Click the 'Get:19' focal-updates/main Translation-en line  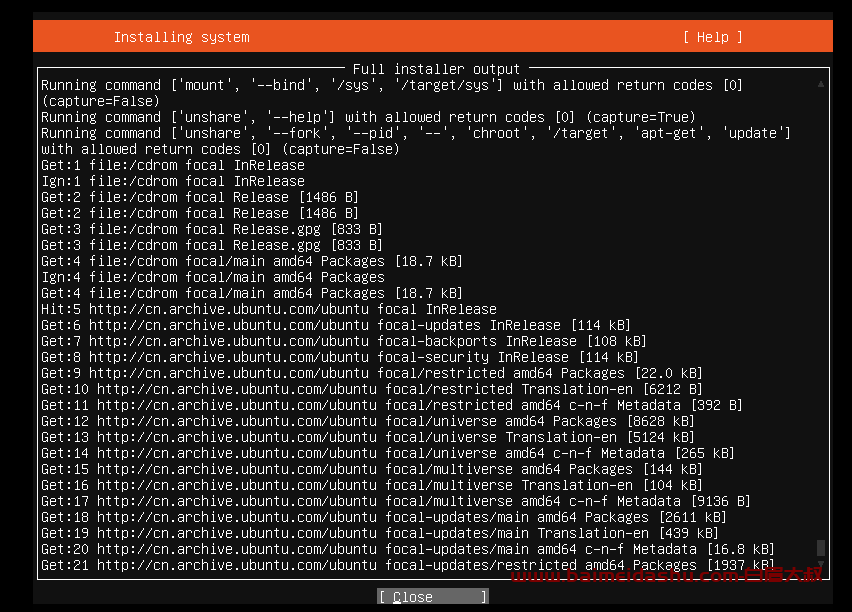click(380, 533)
